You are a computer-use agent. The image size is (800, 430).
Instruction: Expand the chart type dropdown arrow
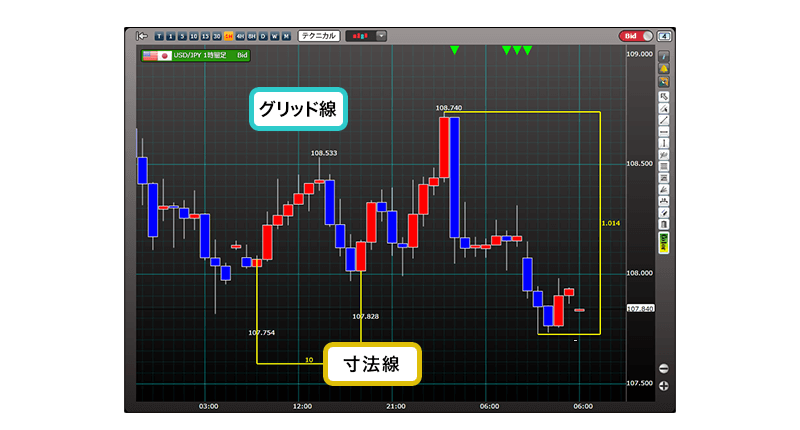click(x=381, y=36)
